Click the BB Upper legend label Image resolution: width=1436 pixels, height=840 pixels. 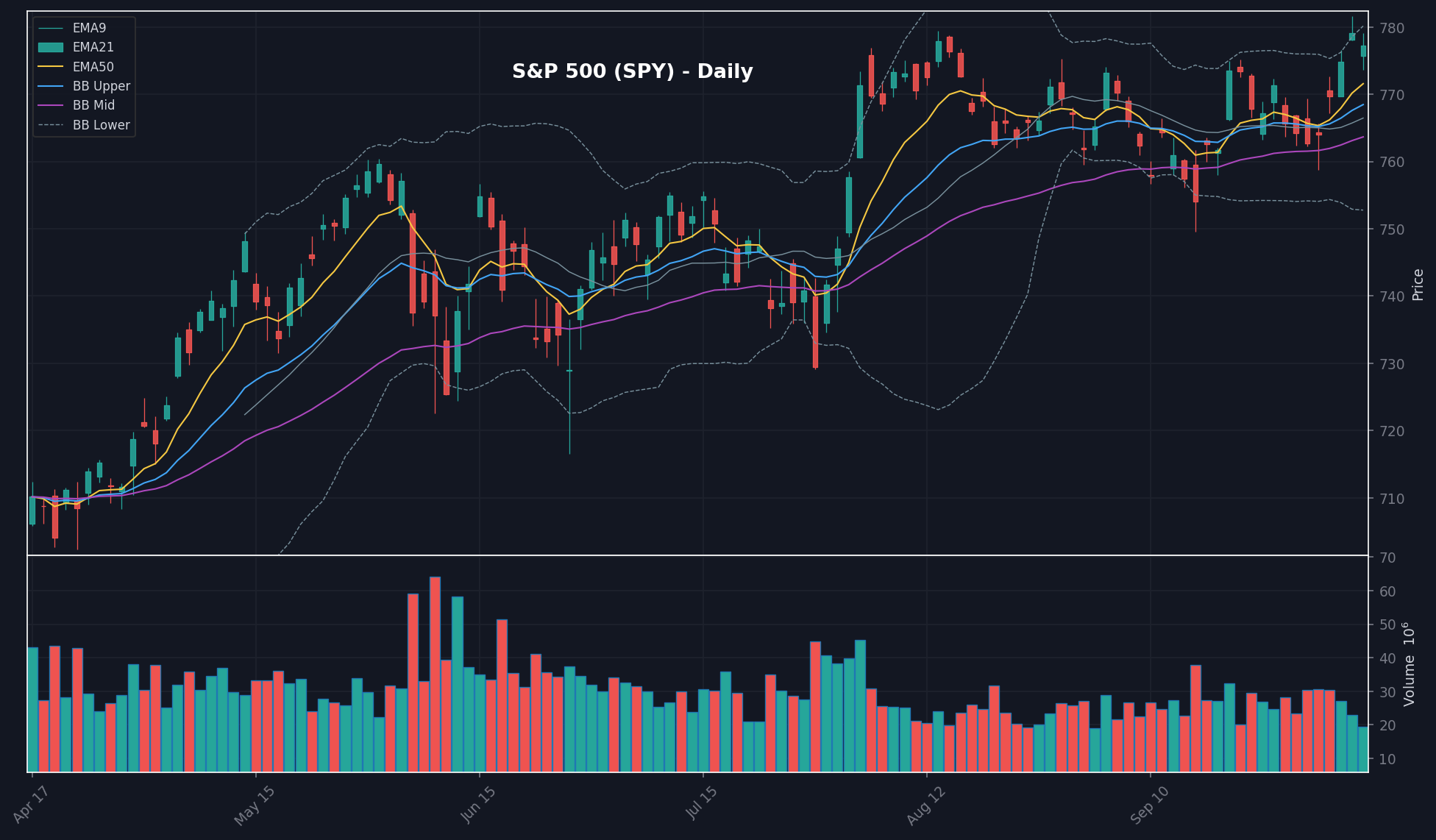pyautogui.click(x=101, y=86)
